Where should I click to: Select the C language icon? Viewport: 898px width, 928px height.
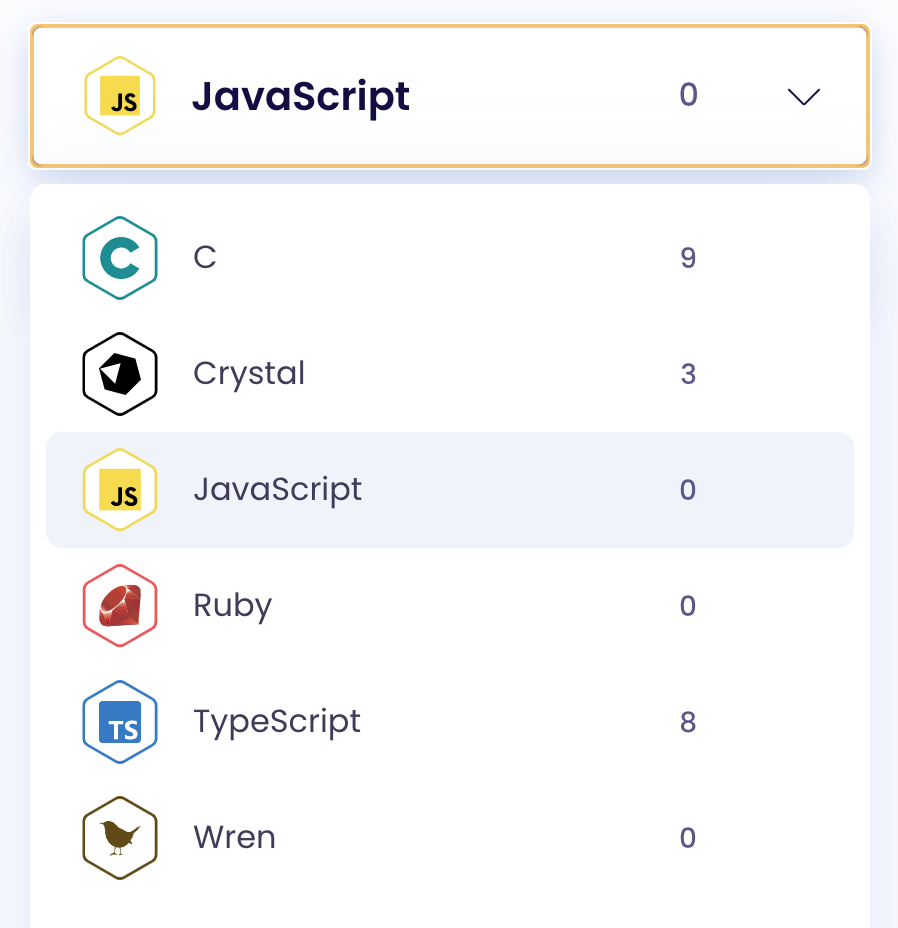(x=120, y=257)
